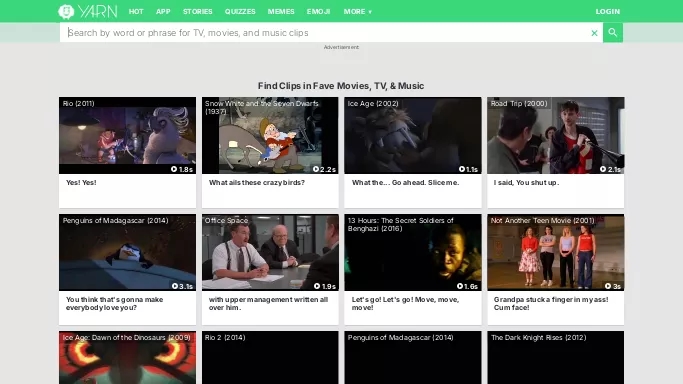This screenshot has width=683, height=384.
Task: Click the Yarn logo icon
Action: coord(66,11)
